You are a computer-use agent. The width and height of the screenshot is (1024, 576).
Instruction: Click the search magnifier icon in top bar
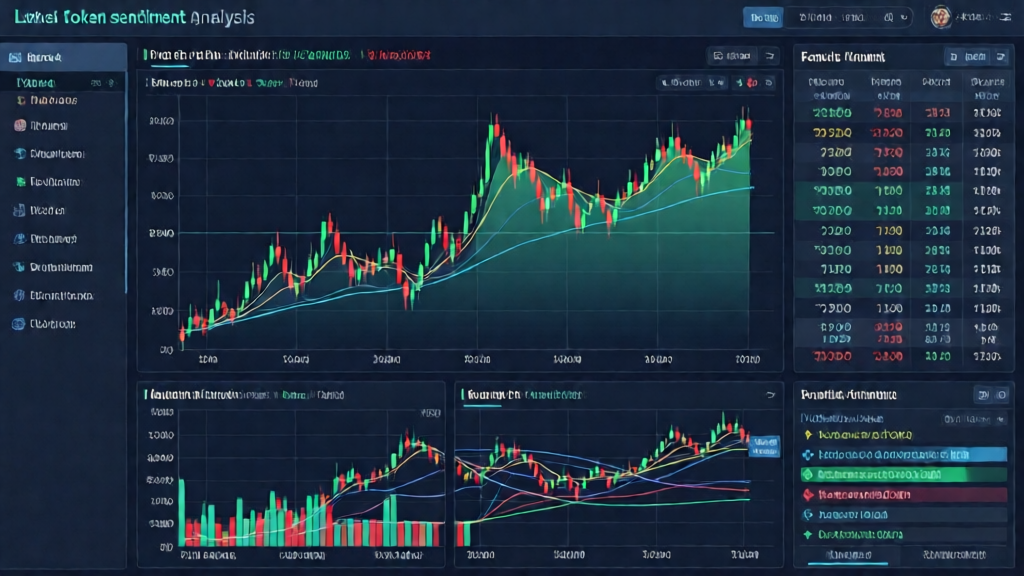click(888, 17)
